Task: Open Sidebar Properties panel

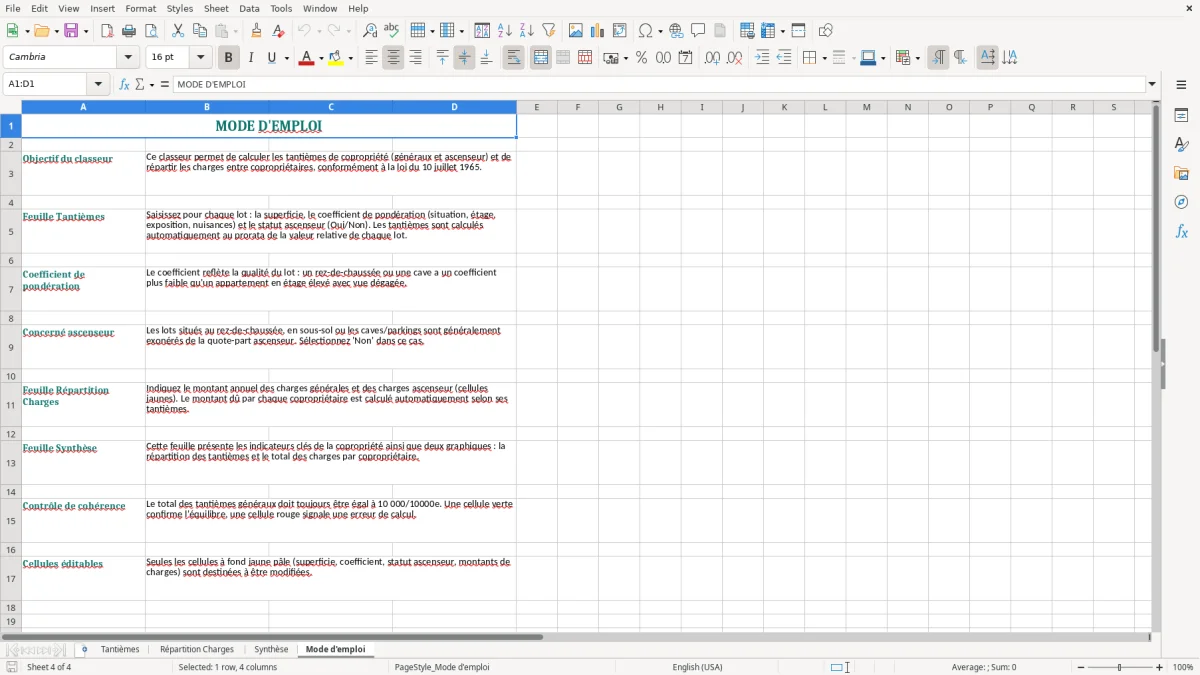Action: pyautogui.click(x=1181, y=116)
